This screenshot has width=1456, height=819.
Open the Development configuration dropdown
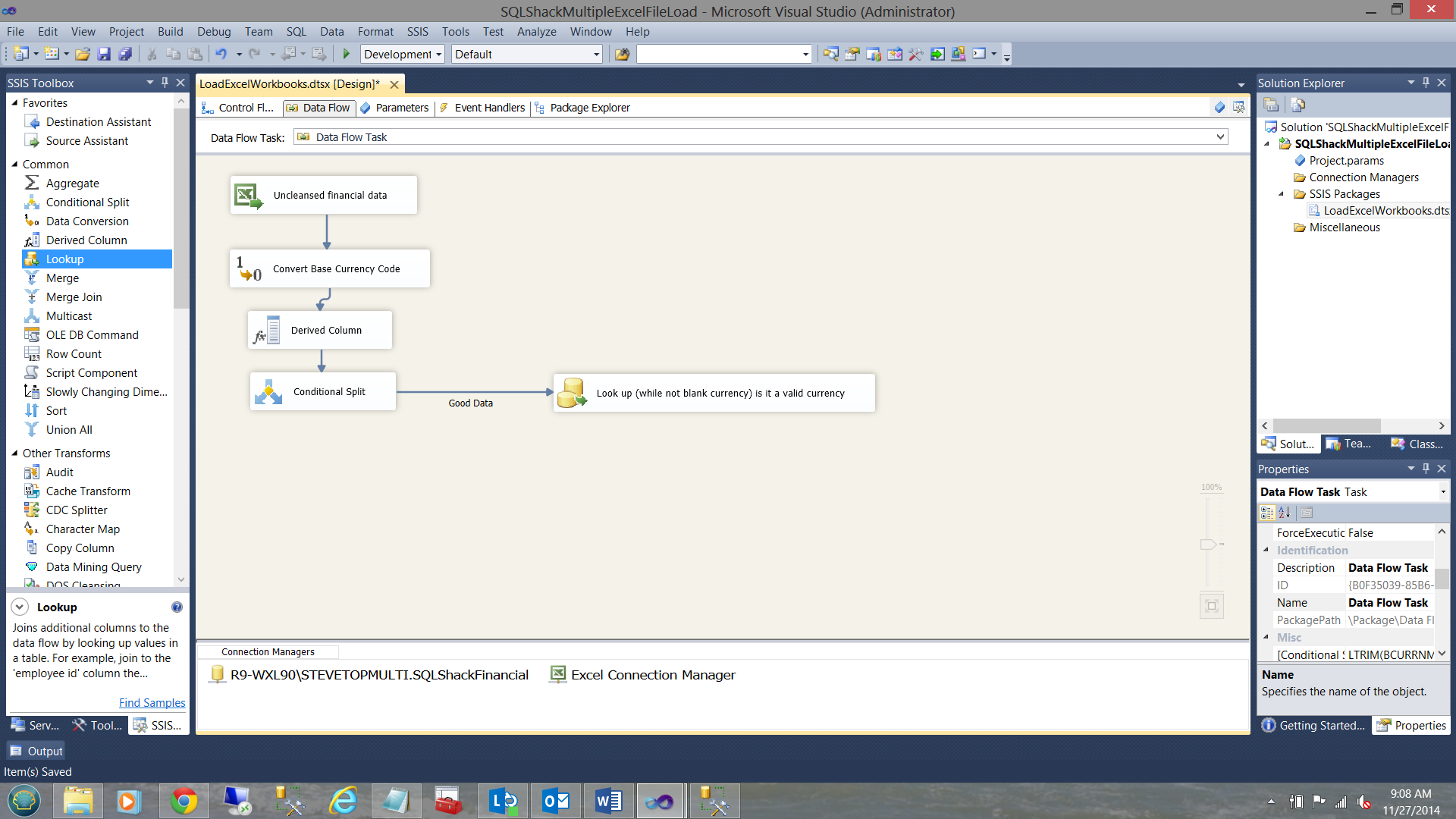[x=438, y=55]
